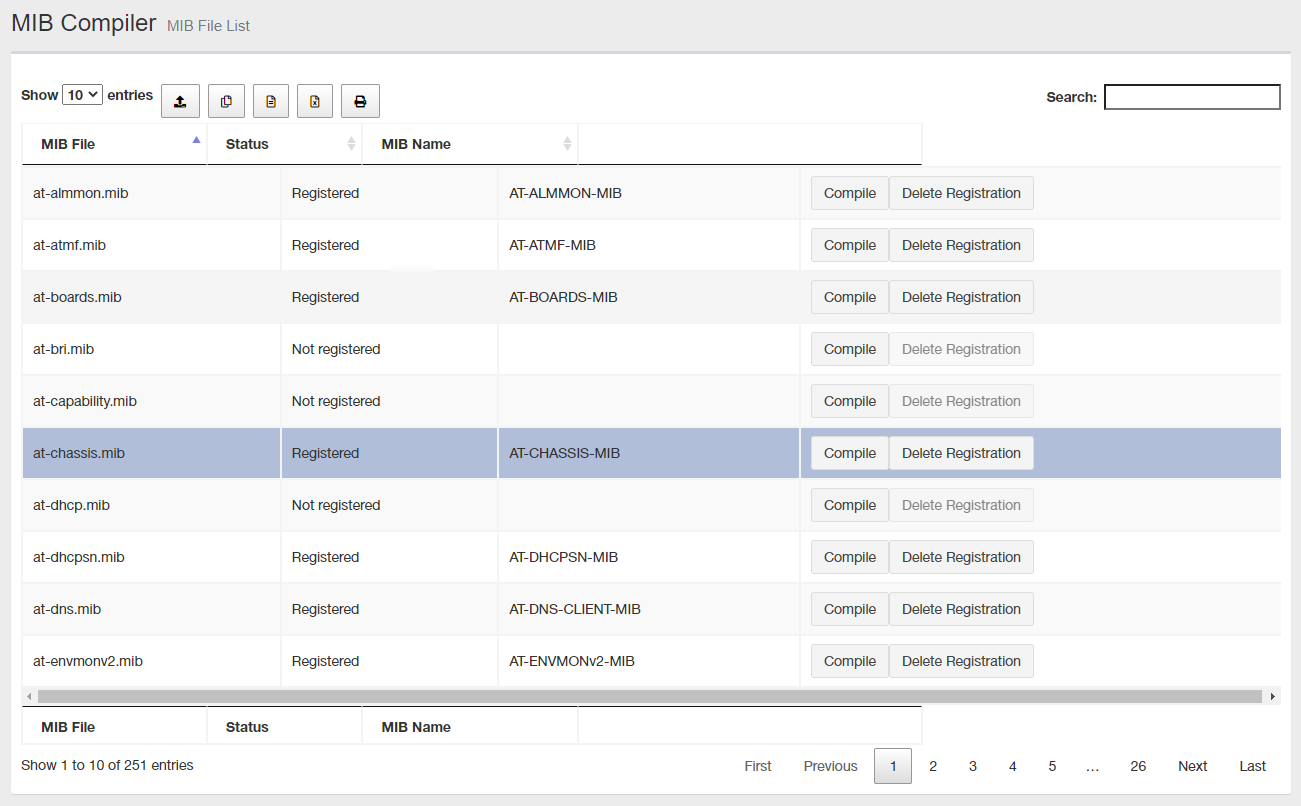Jump to page 26 in pagination
This screenshot has width=1301, height=806.
pos(1138,766)
